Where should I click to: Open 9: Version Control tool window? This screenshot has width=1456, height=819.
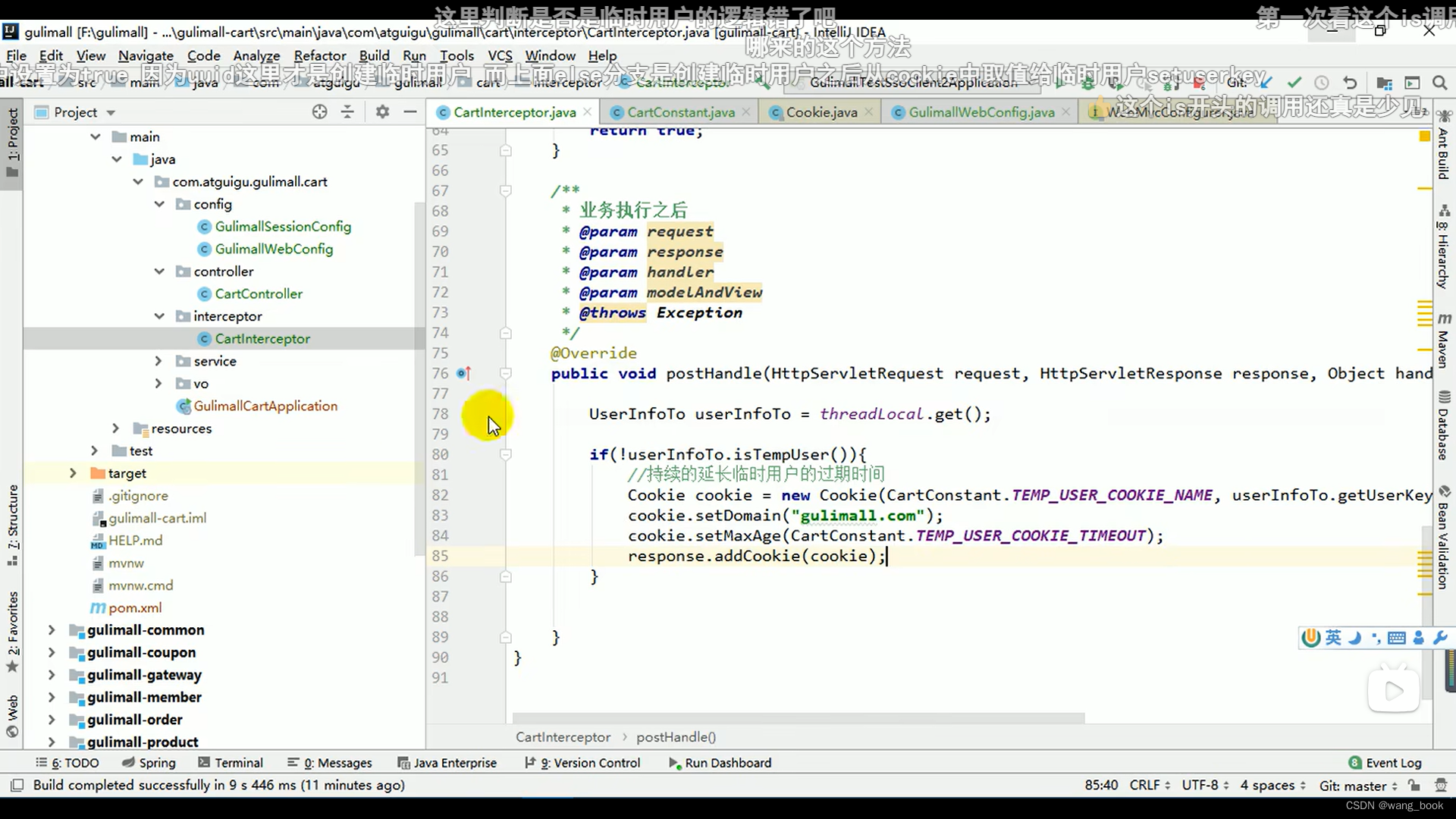(582, 763)
